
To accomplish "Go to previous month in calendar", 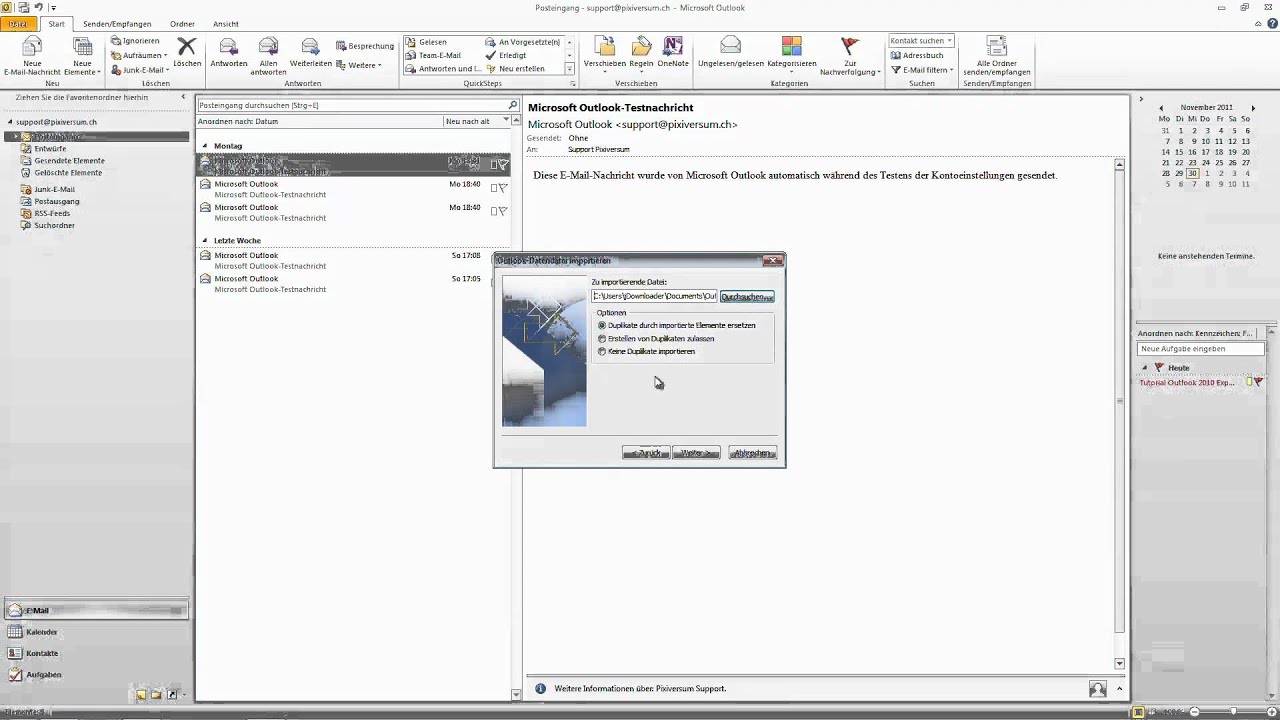I will click(x=1161, y=108).
